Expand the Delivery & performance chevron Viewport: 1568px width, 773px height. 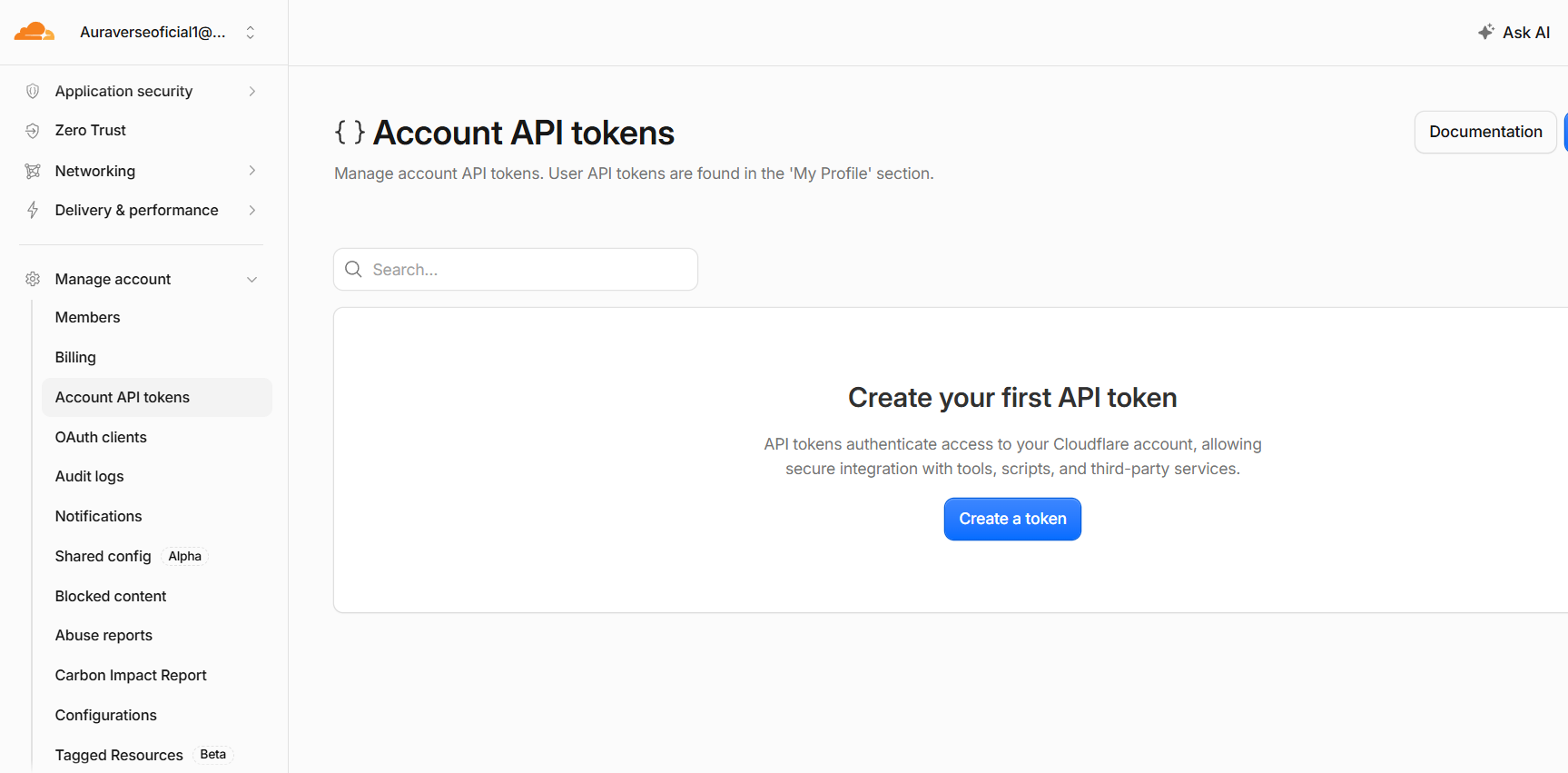252,210
